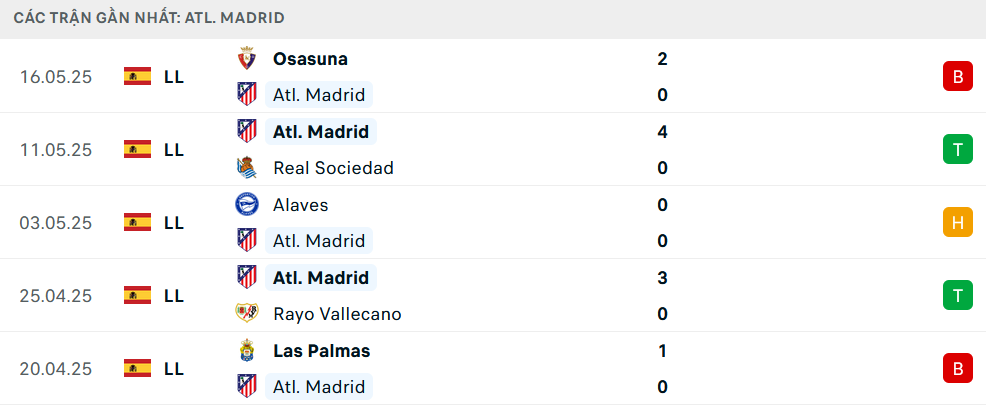This screenshot has height=407, width=986.
Task: Click the Real Sociedad club crest
Action: (246, 168)
